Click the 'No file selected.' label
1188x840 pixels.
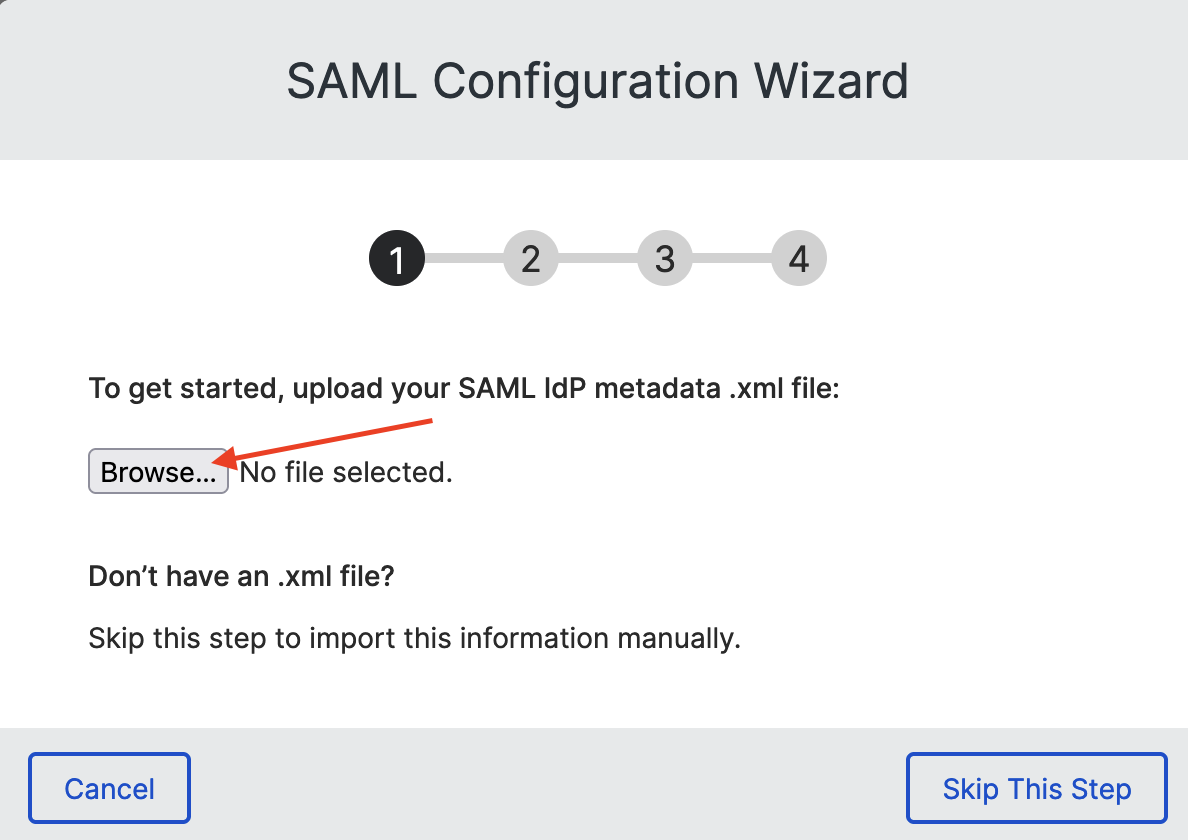point(346,472)
